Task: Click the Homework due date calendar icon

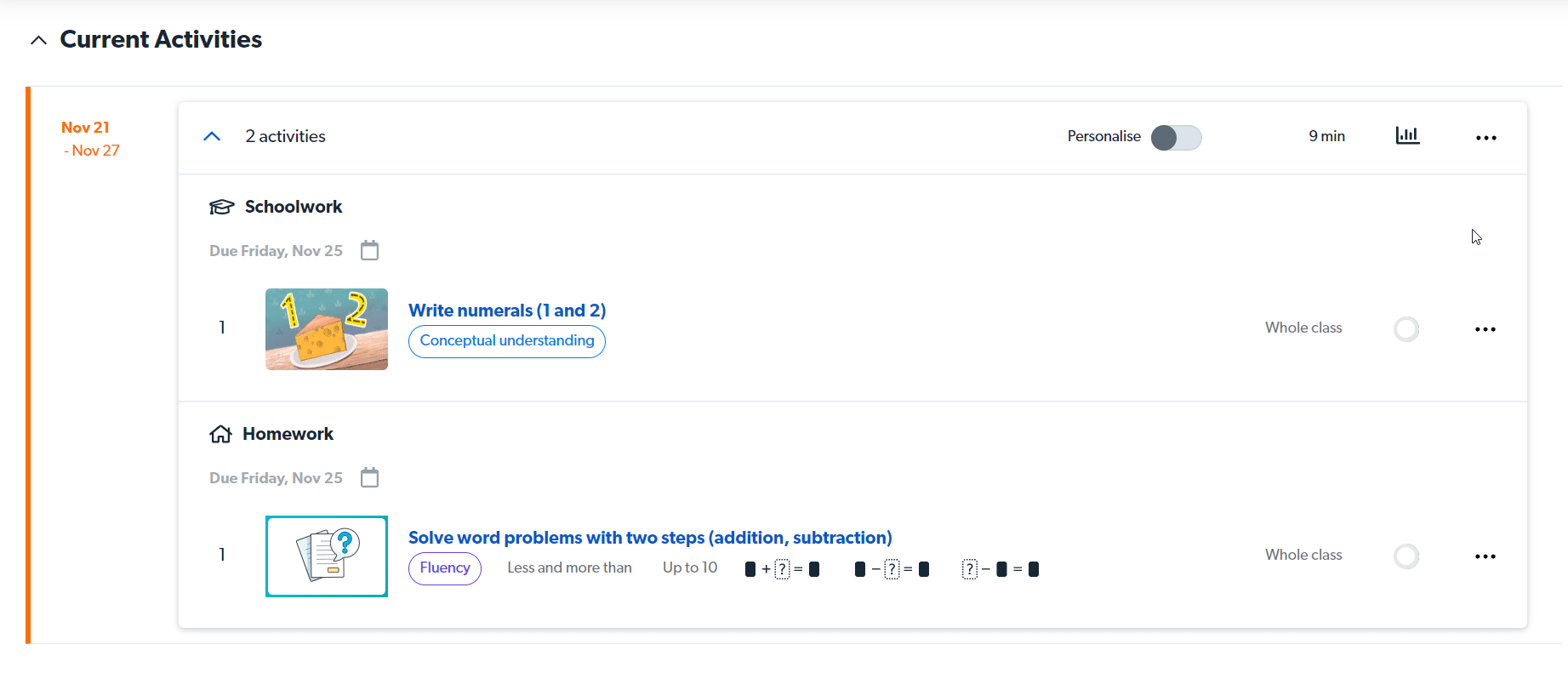Action: [x=369, y=477]
